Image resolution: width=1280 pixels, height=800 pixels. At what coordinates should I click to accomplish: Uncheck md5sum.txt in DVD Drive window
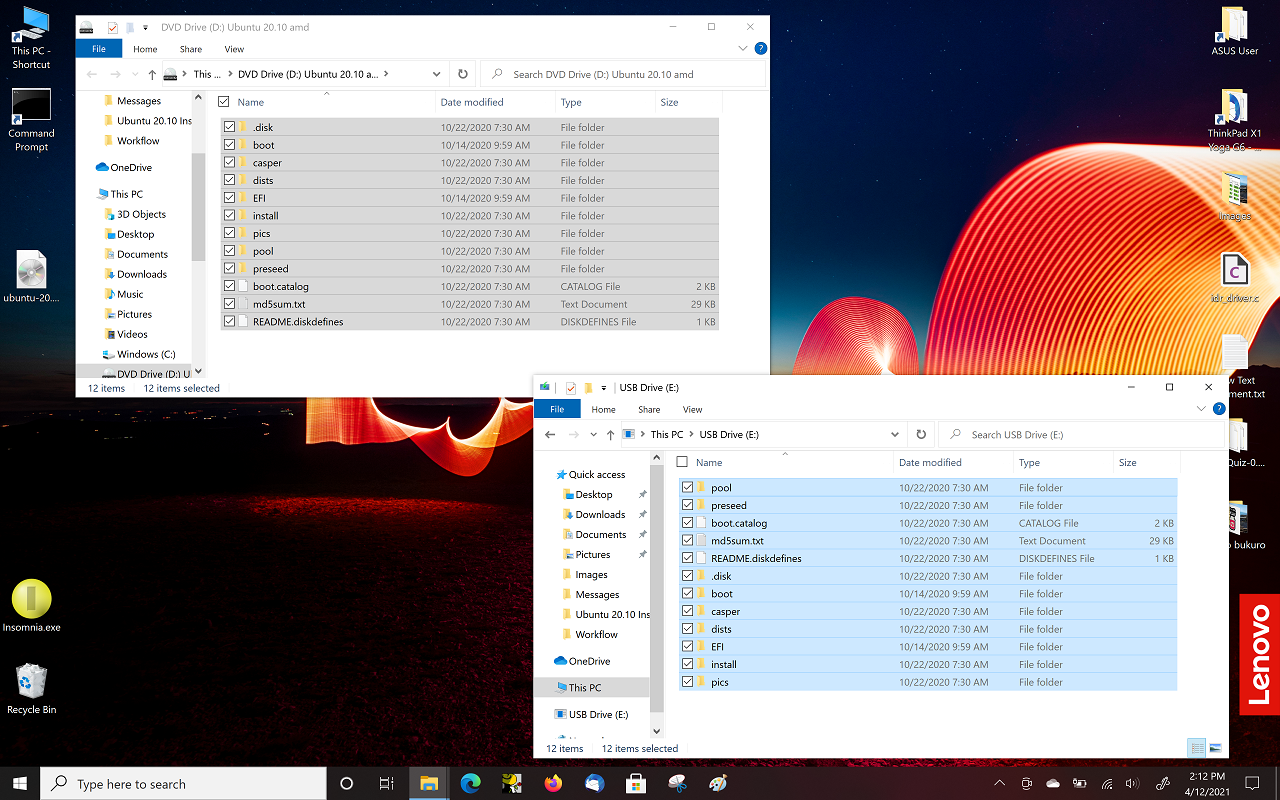(x=230, y=304)
